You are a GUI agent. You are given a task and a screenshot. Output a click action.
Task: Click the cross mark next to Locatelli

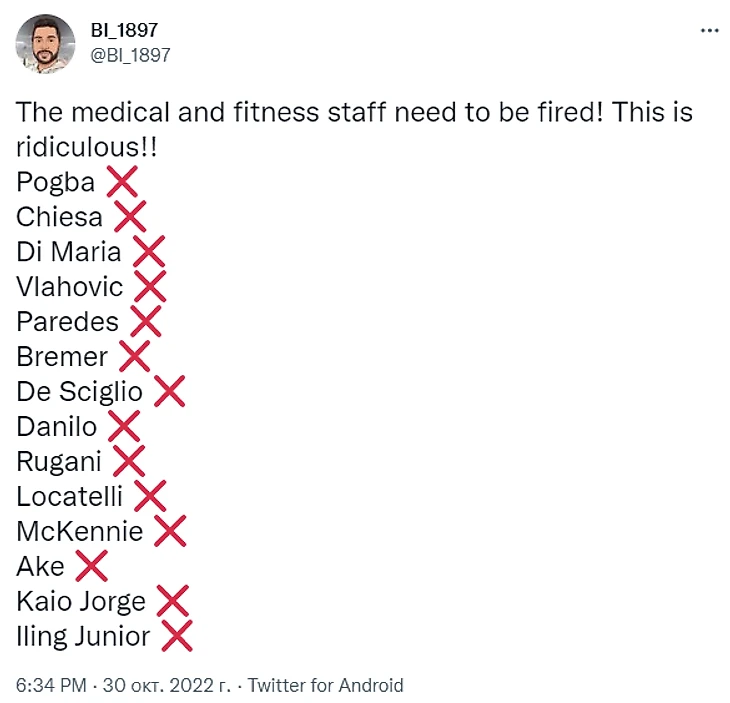tap(150, 497)
